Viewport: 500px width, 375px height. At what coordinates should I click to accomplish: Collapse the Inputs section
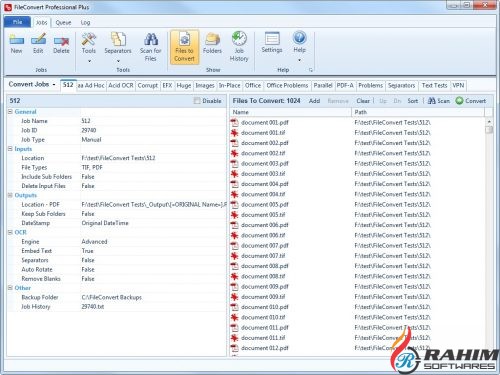click(10, 149)
